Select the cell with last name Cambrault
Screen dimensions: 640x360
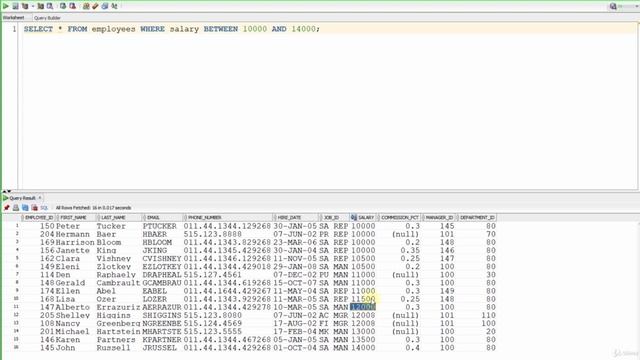(118, 283)
